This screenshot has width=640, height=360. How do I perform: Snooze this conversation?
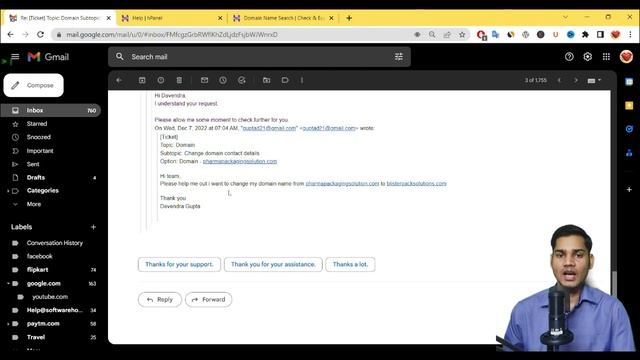tap(223, 80)
